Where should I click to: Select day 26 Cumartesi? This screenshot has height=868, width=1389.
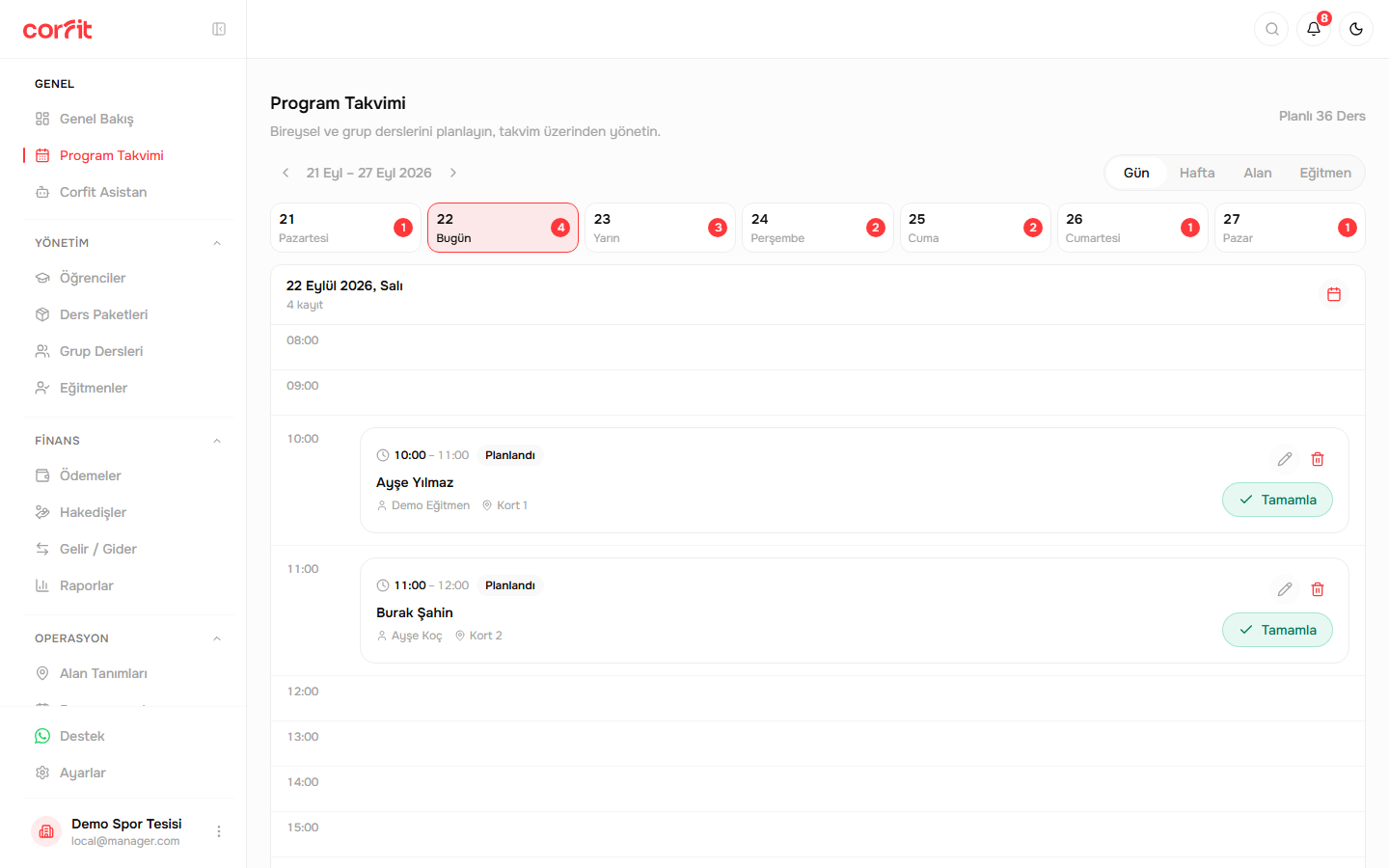pos(1132,228)
